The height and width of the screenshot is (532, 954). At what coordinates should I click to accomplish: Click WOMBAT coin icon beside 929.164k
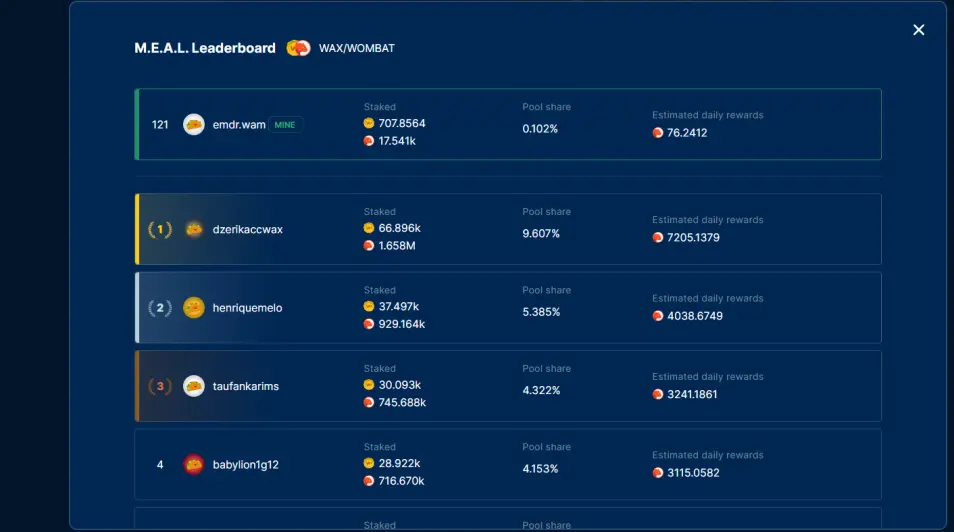coord(369,324)
